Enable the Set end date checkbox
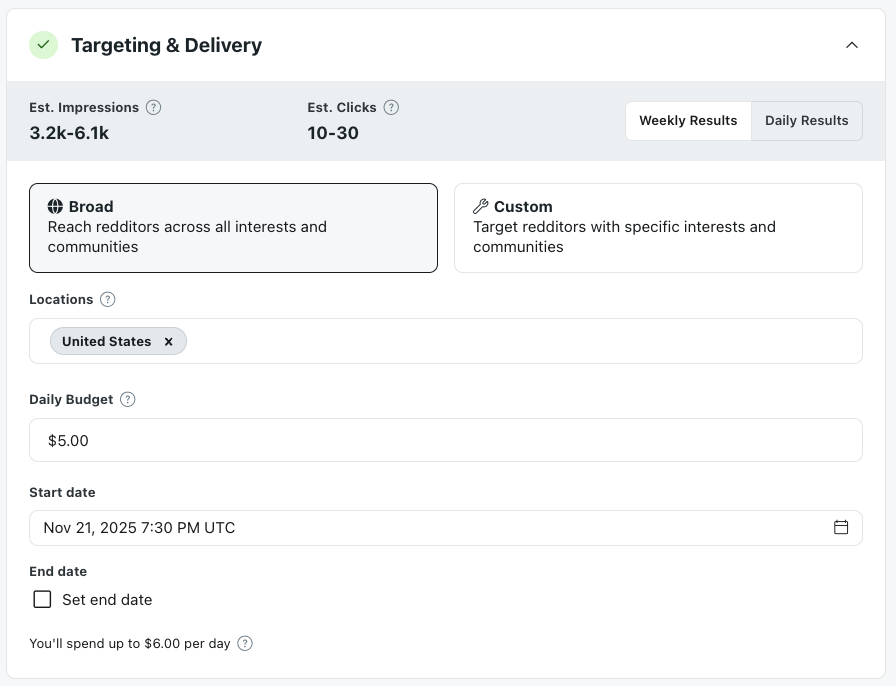 (41, 599)
